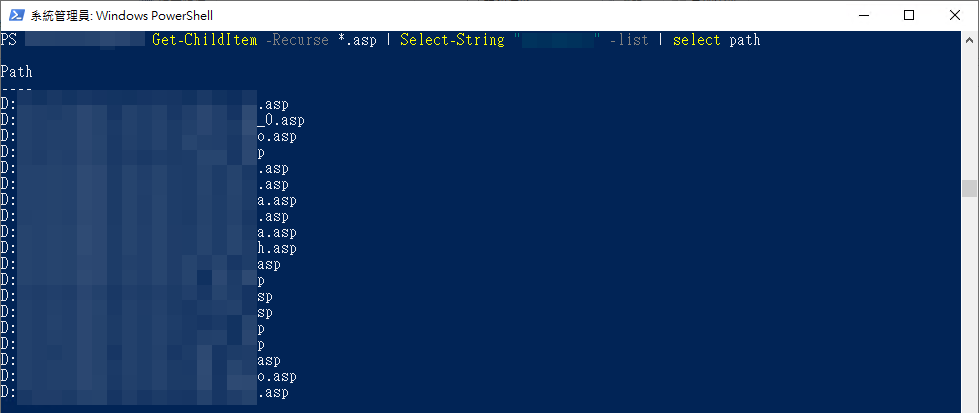Click the path argument ending the command

(x=744, y=40)
